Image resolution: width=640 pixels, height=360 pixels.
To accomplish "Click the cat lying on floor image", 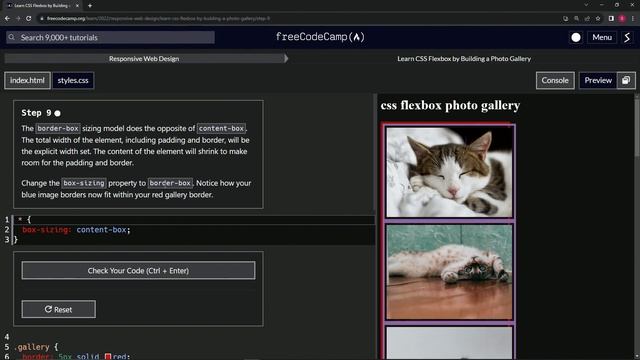I will (449, 272).
